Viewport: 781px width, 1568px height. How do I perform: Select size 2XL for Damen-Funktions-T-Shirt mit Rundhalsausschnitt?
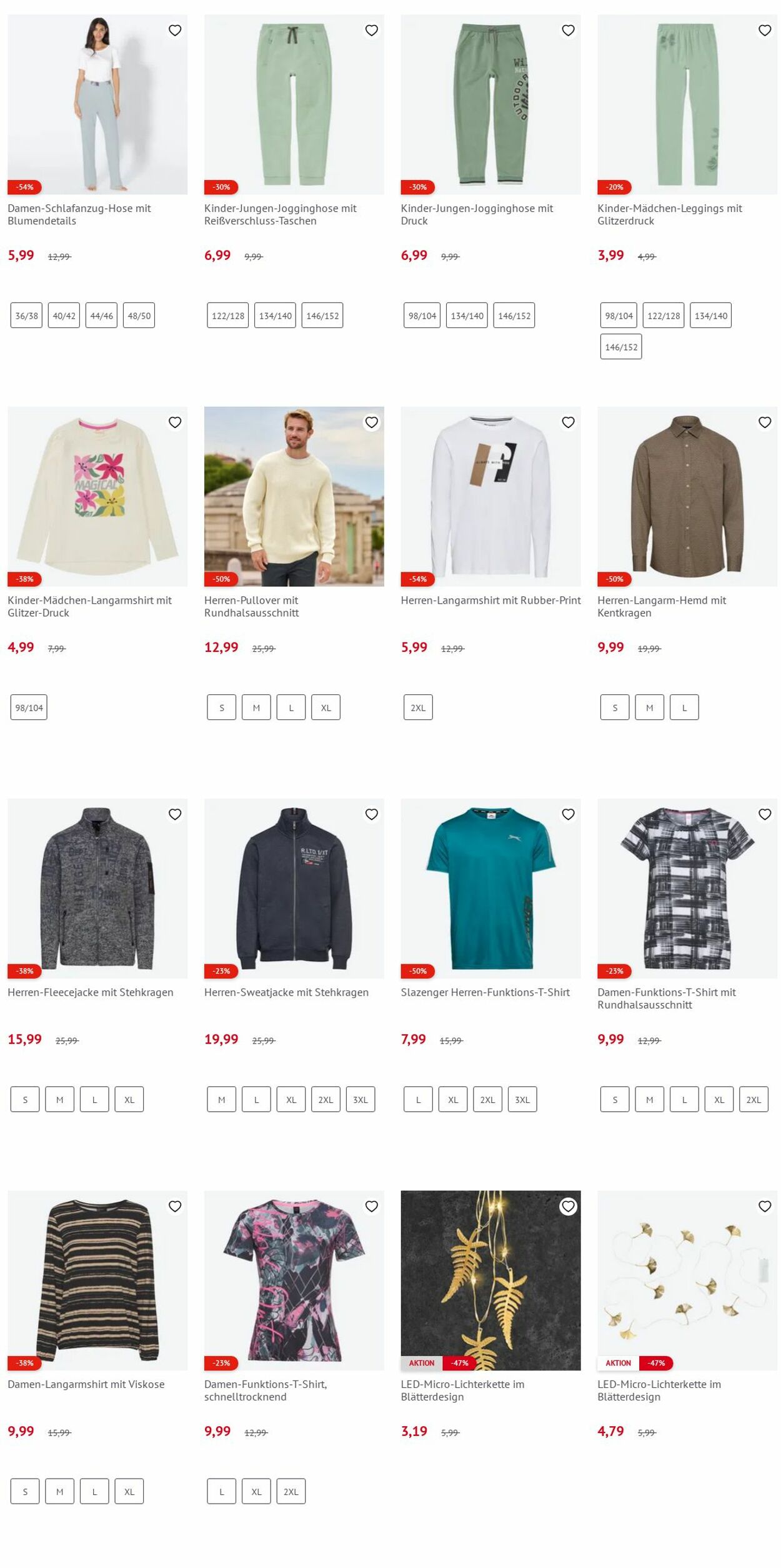[x=754, y=1099]
